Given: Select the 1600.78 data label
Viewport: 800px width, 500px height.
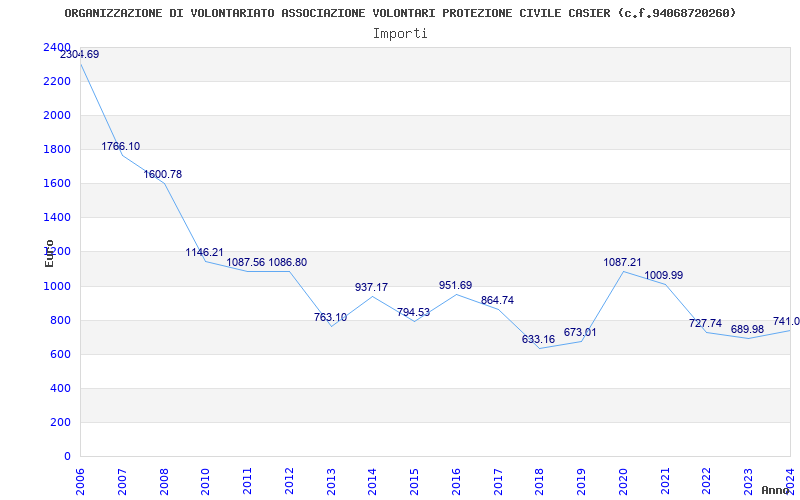Looking at the screenshot, I should click(163, 174).
